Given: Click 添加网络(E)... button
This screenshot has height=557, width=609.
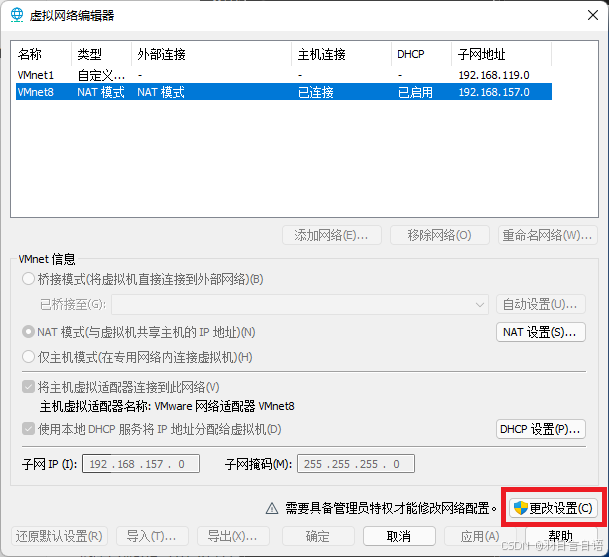Looking at the screenshot, I should coord(332,235).
